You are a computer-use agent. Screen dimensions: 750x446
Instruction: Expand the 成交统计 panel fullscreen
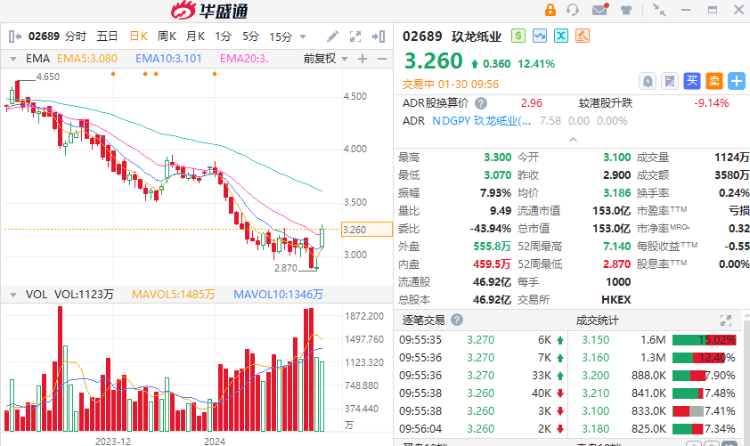[726, 320]
